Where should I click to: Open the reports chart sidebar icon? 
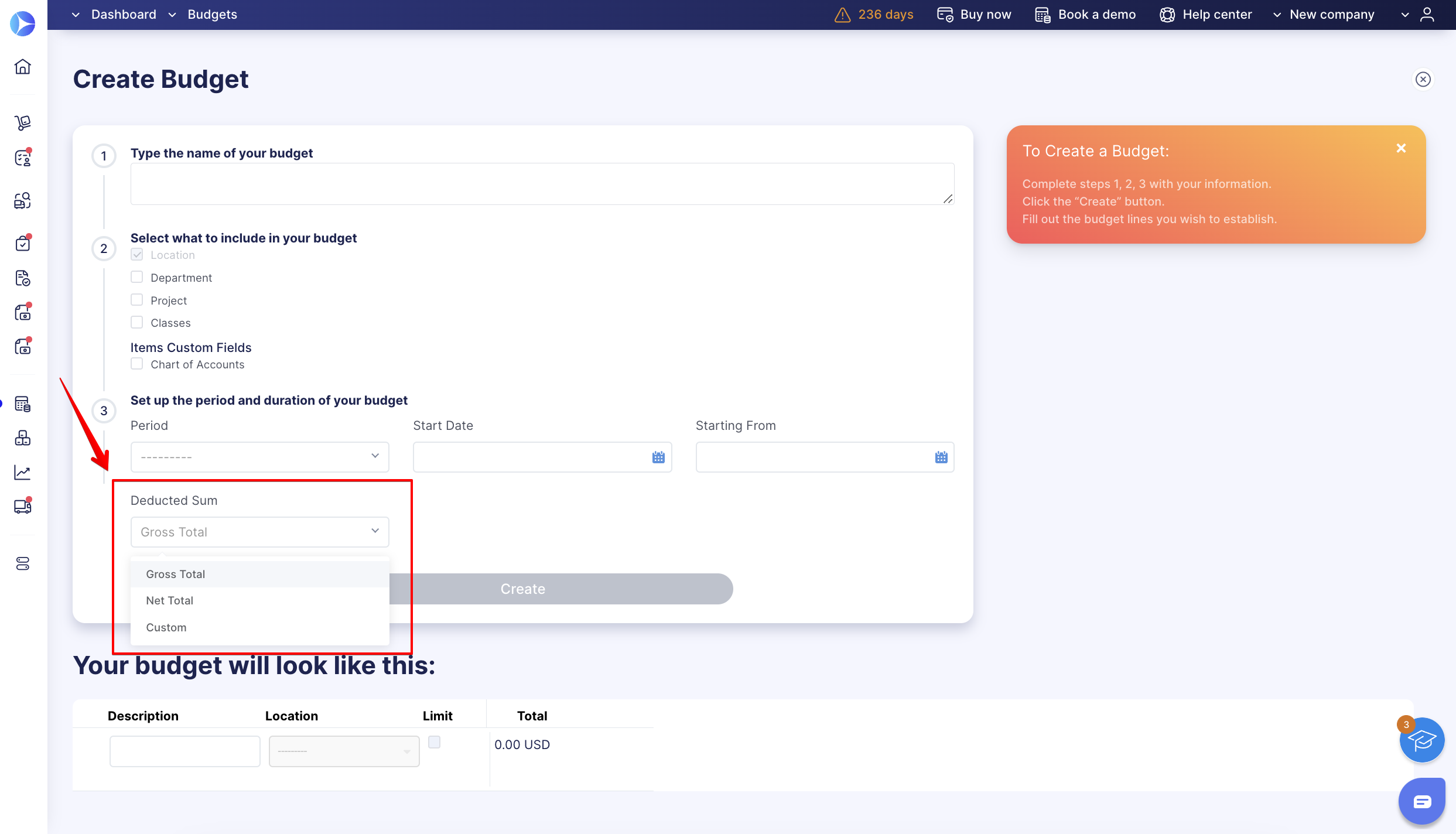point(23,473)
